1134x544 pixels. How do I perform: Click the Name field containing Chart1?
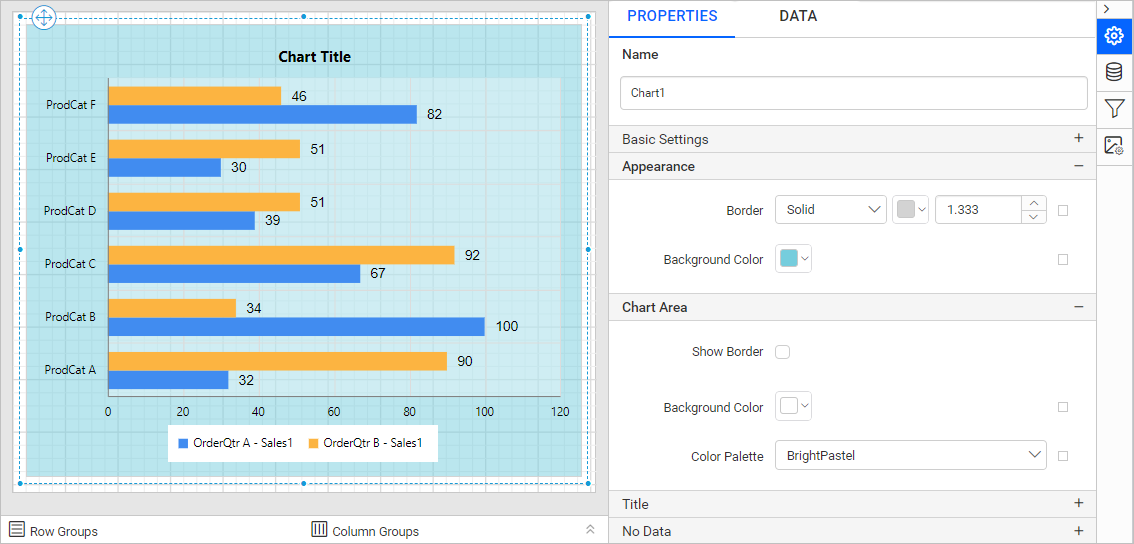point(853,93)
